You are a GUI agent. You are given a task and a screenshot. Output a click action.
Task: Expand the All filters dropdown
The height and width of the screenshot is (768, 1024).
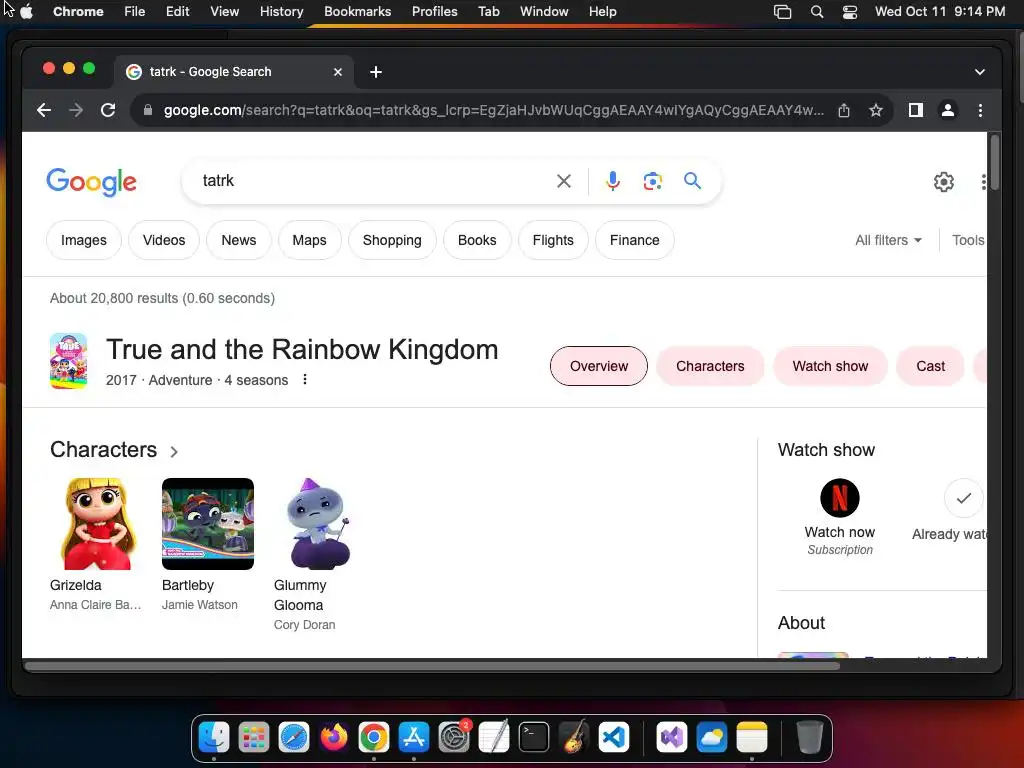coord(888,240)
